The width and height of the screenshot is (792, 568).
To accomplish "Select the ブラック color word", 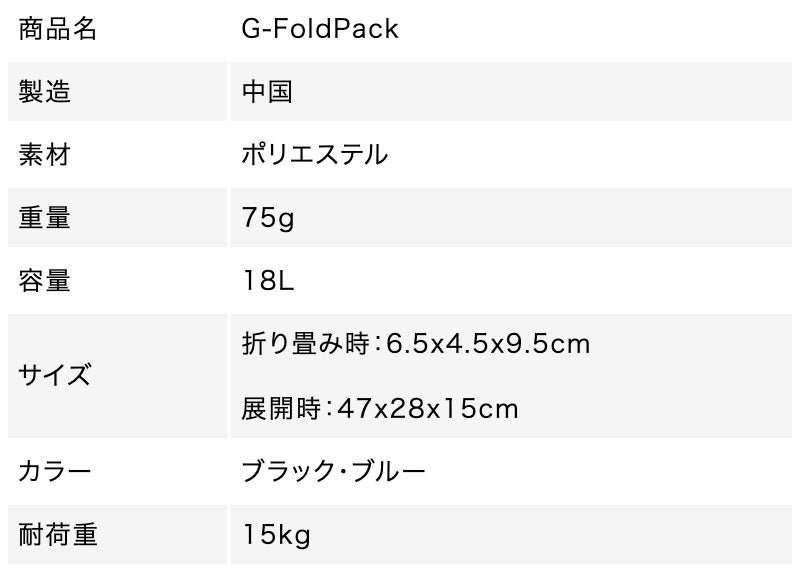I will 289,471.
